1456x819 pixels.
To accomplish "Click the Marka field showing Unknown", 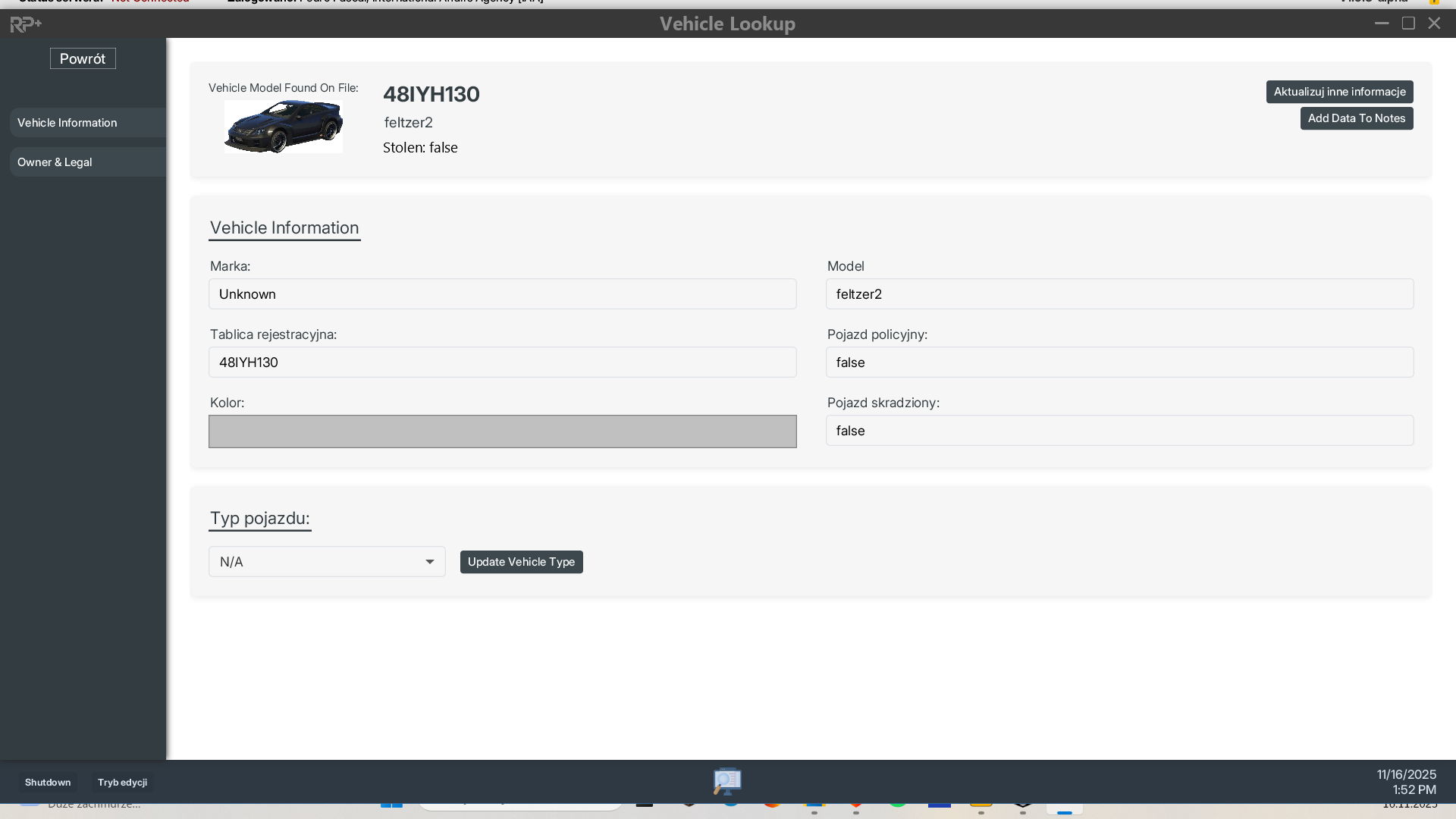I will (502, 294).
